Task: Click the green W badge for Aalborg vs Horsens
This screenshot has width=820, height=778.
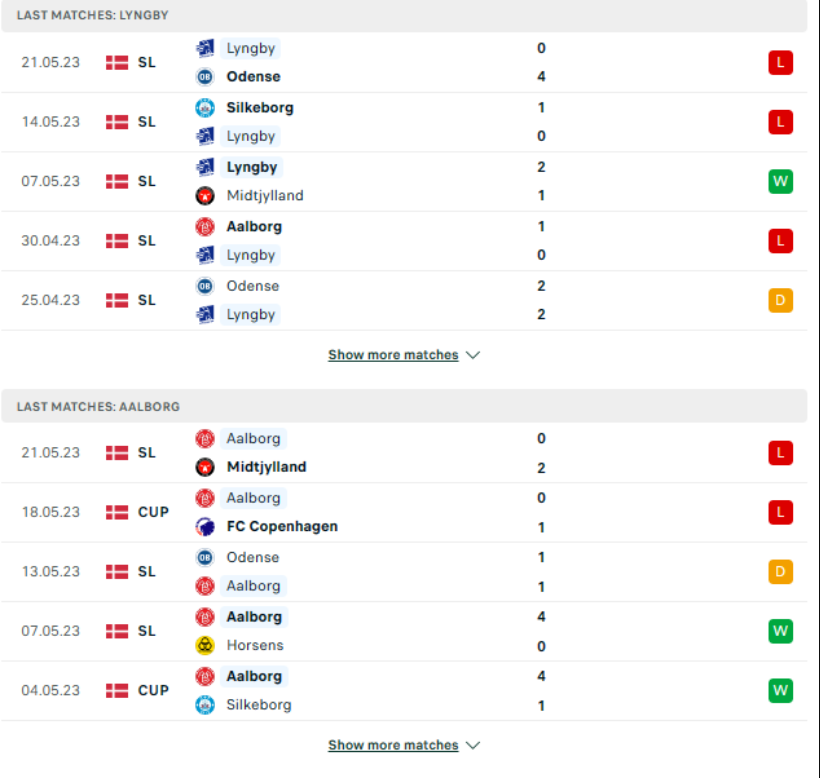Action: [780, 631]
